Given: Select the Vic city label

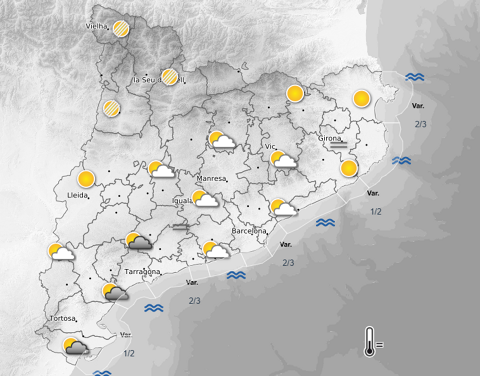Looking at the screenshot, I should point(270,146).
